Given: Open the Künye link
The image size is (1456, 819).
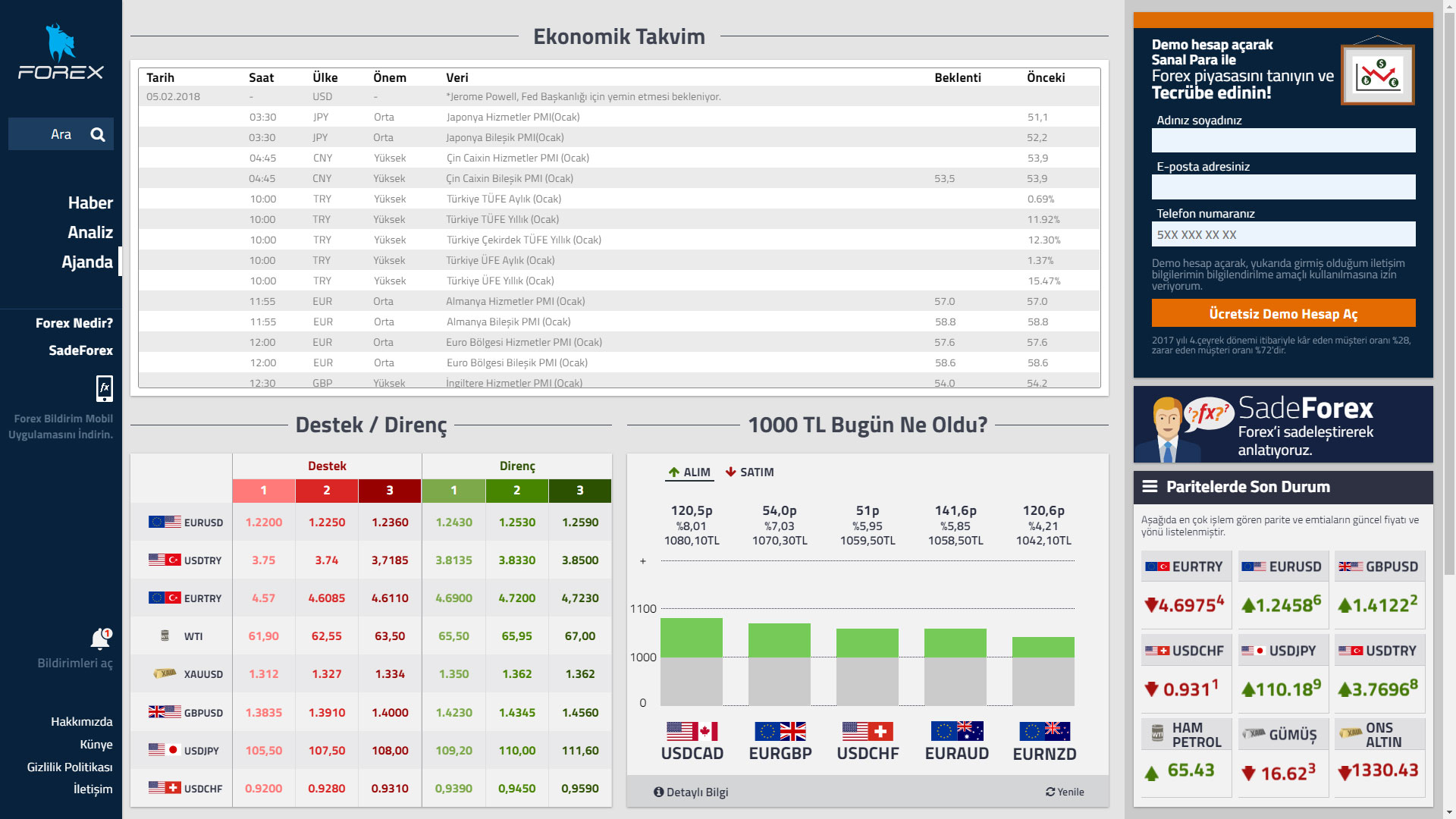Looking at the screenshot, I should (x=96, y=745).
